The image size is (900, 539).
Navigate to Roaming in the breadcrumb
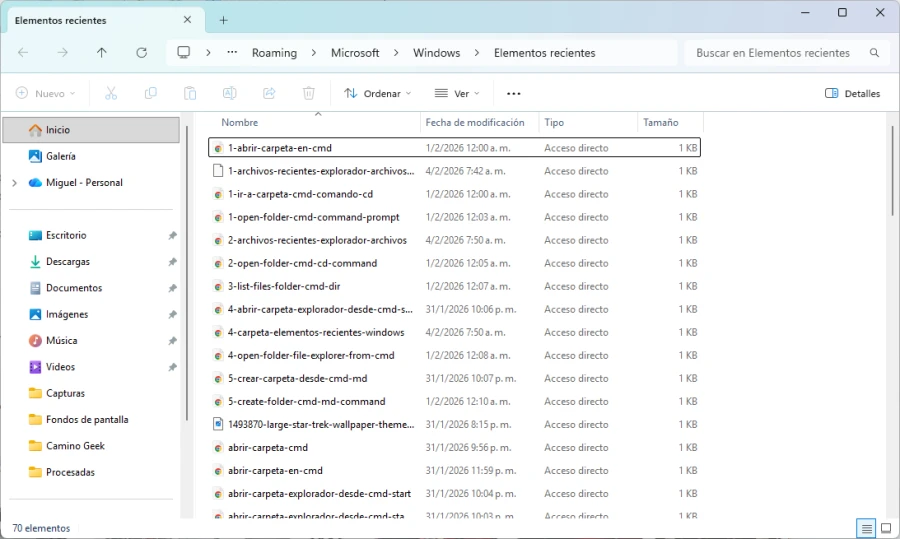(274, 53)
